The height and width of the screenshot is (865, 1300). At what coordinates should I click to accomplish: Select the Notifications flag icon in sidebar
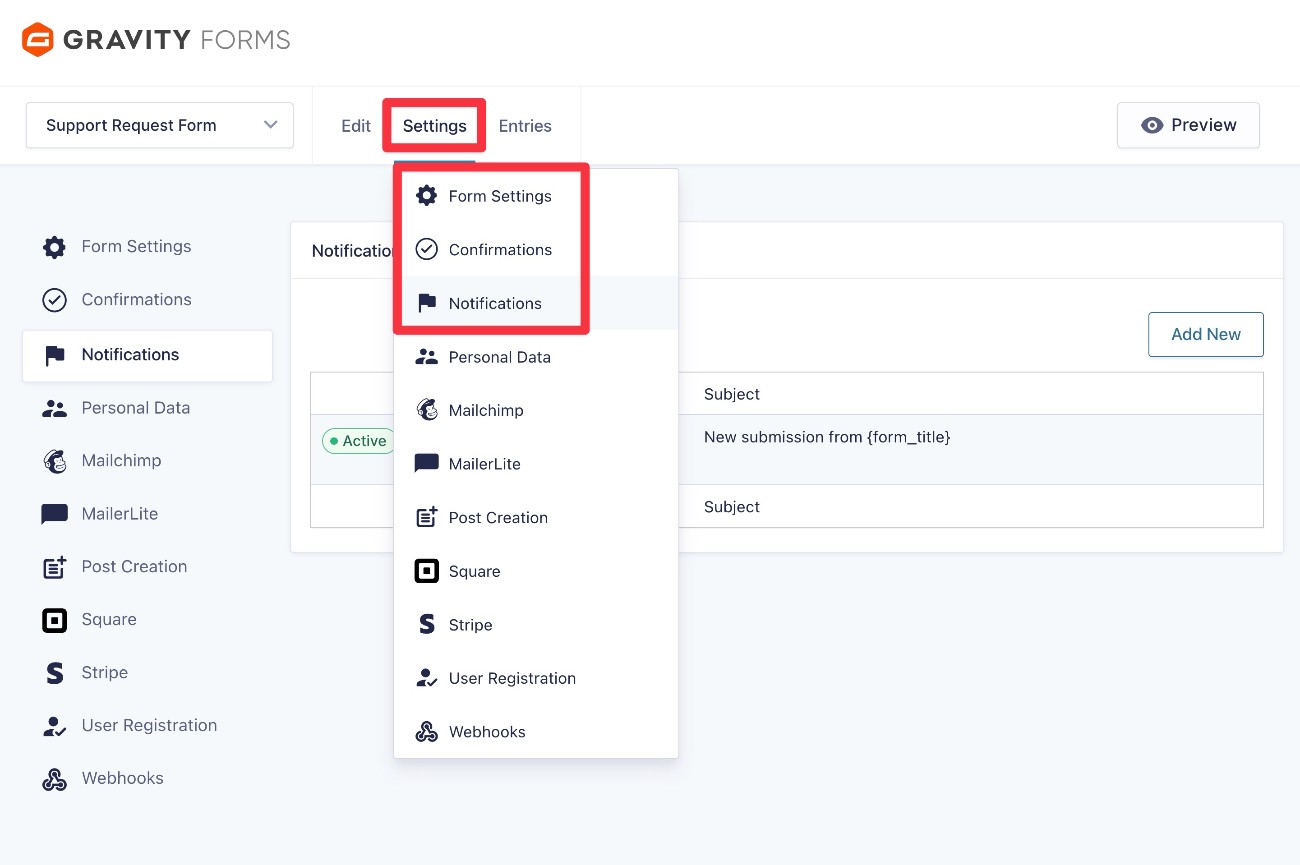tap(54, 354)
